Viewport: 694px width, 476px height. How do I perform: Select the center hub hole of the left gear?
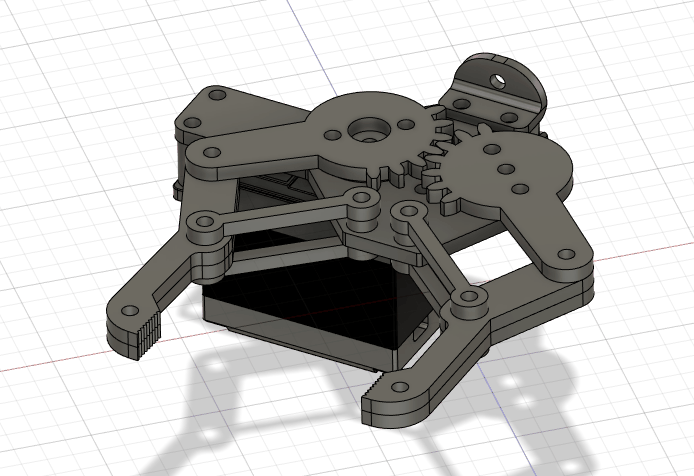click(x=369, y=130)
